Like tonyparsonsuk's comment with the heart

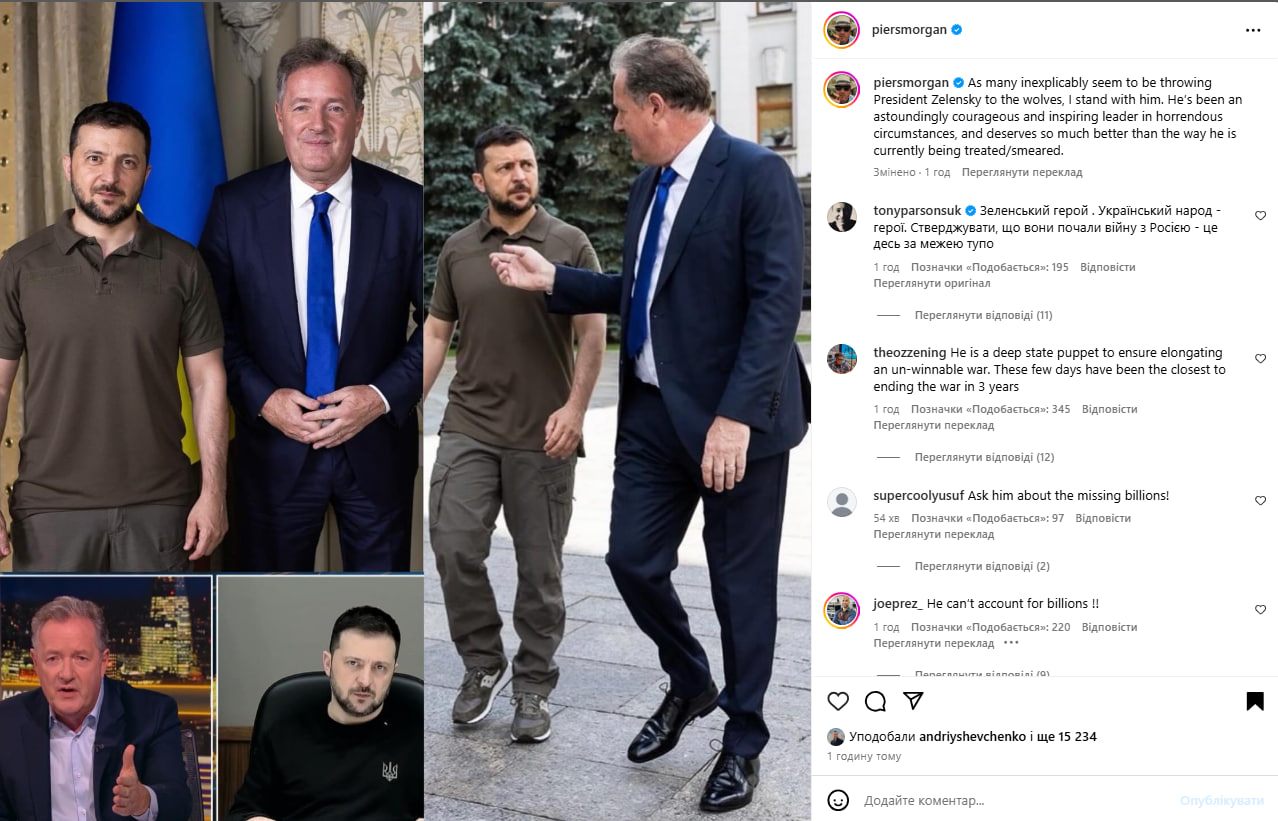(1260, 215)
